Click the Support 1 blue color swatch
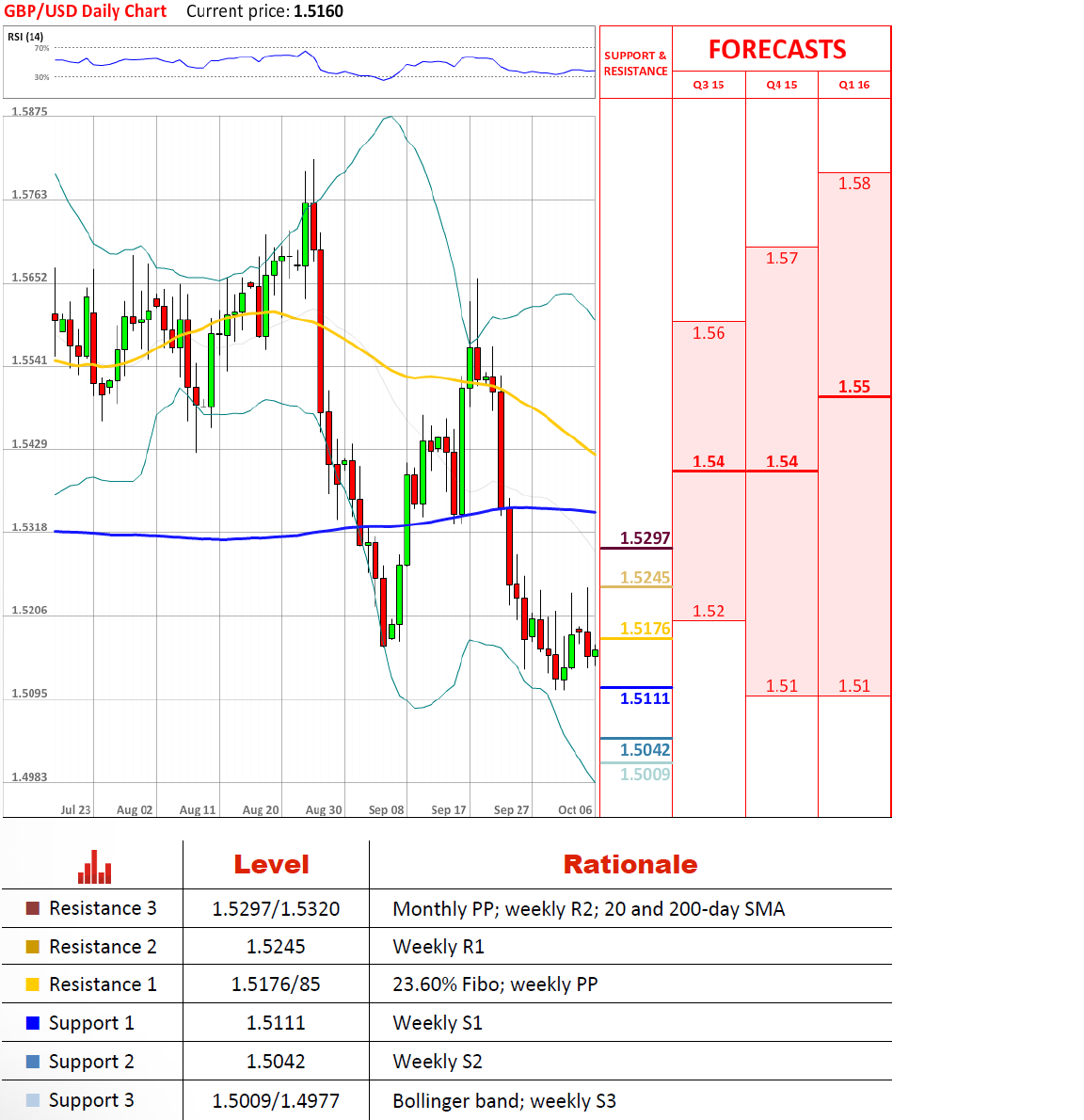This screenshot has height=1120, width=1084. coord(33,1023)
